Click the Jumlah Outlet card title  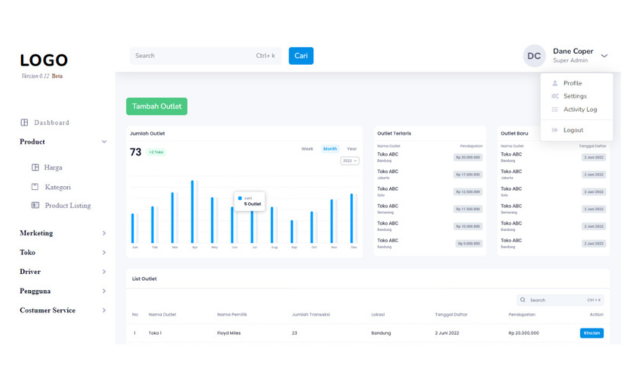(147, 133)
